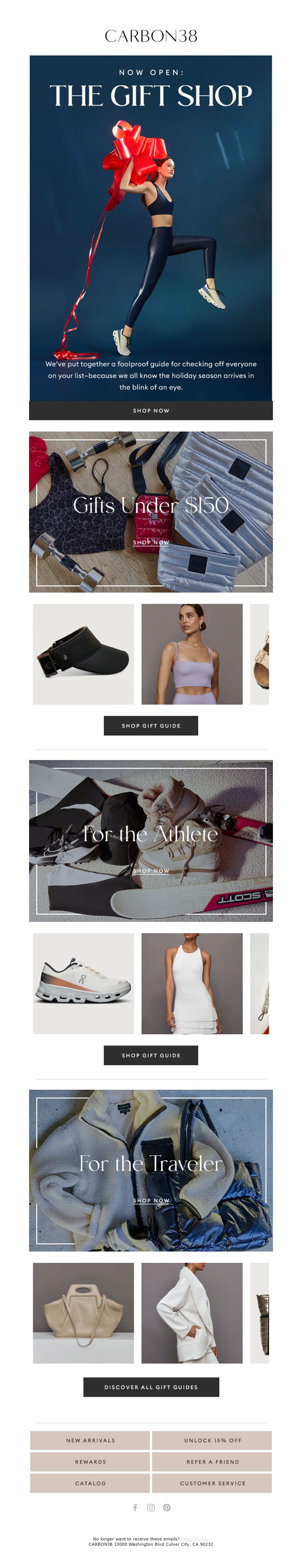302x1568 pixels.
Task: Open the beige tote bag product thumbnail
Action: click(x=83, y=1312)
